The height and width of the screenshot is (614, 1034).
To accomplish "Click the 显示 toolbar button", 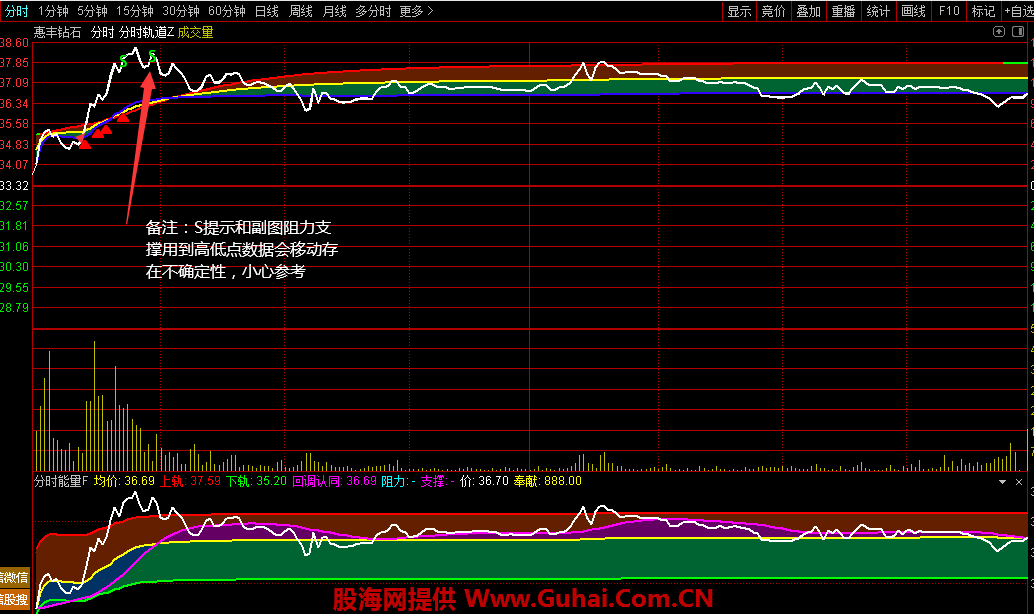I will click(x=739, y=11).
